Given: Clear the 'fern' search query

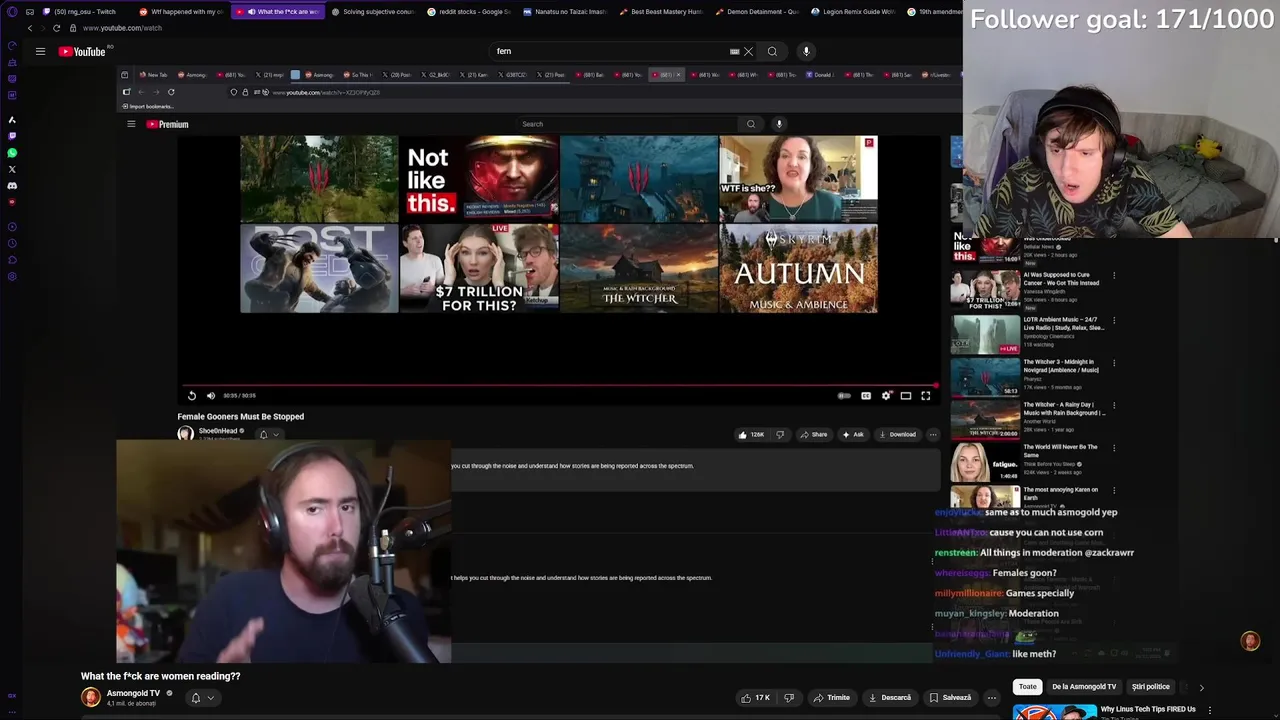Looking at the screenshot, I should pyautogui.click(x=748, y=51).
